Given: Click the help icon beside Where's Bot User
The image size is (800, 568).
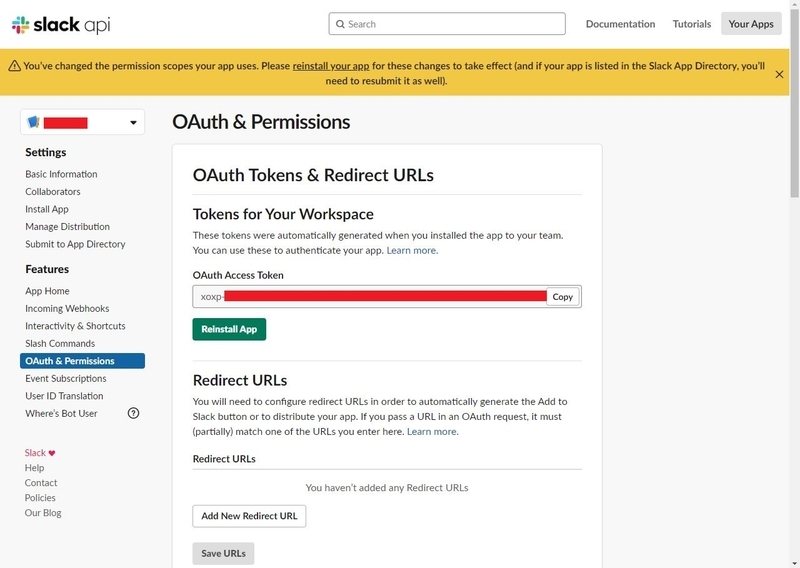Looking at the screenshot, I should coord(134,413).
